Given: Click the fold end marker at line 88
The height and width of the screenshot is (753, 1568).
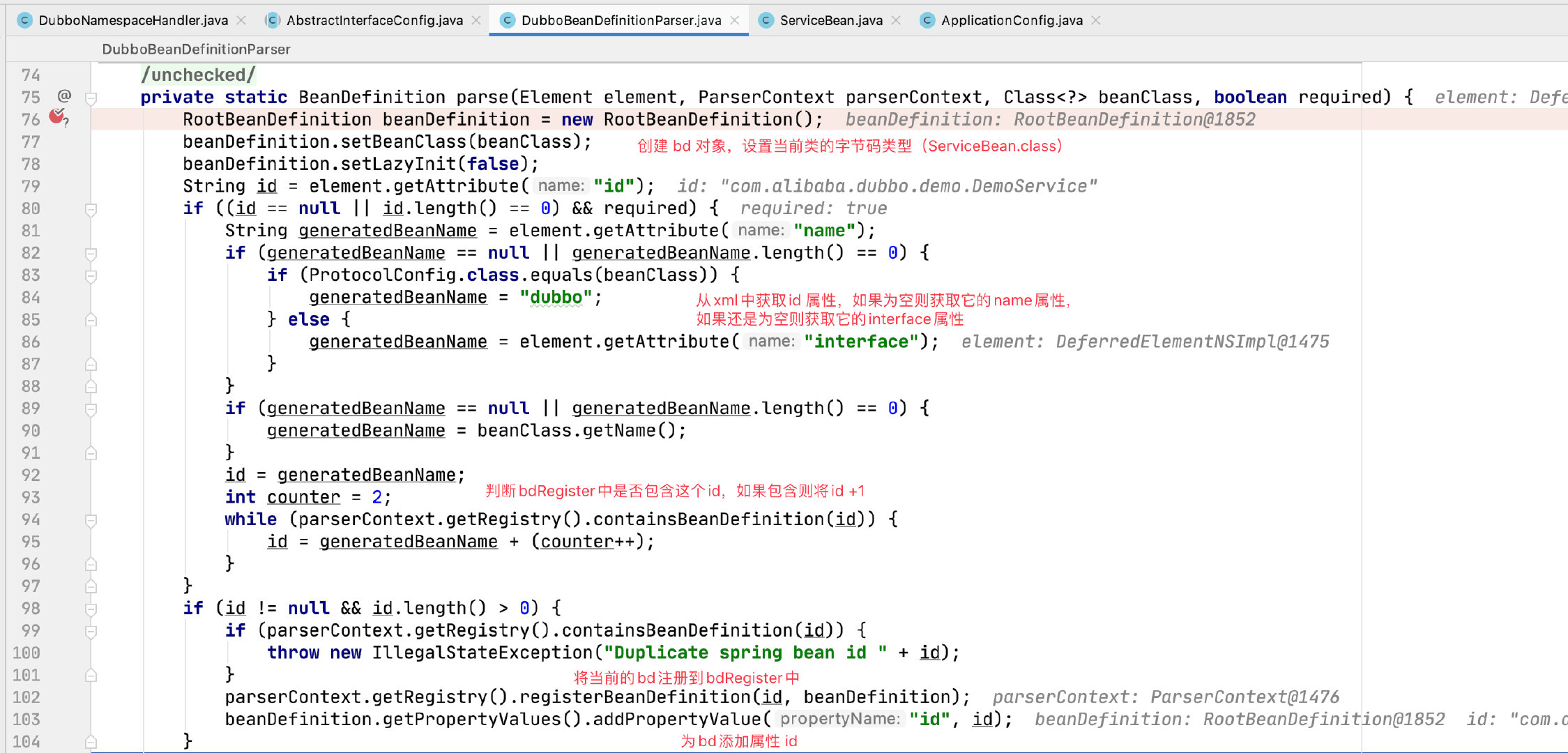Looking at the screenshot, I should click(91, 386).
